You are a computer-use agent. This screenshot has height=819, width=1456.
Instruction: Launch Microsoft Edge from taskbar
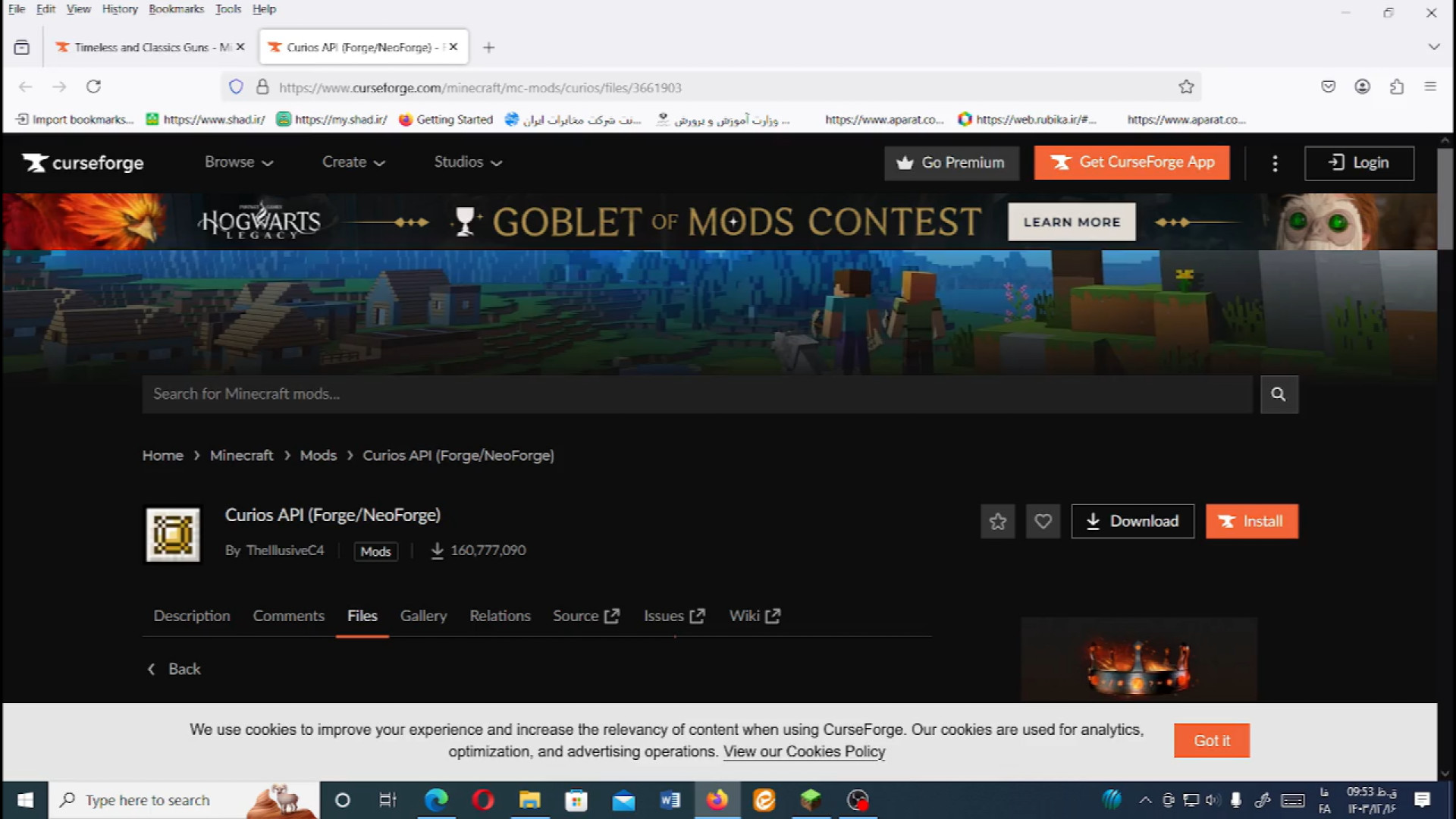(x=436, y=800)
